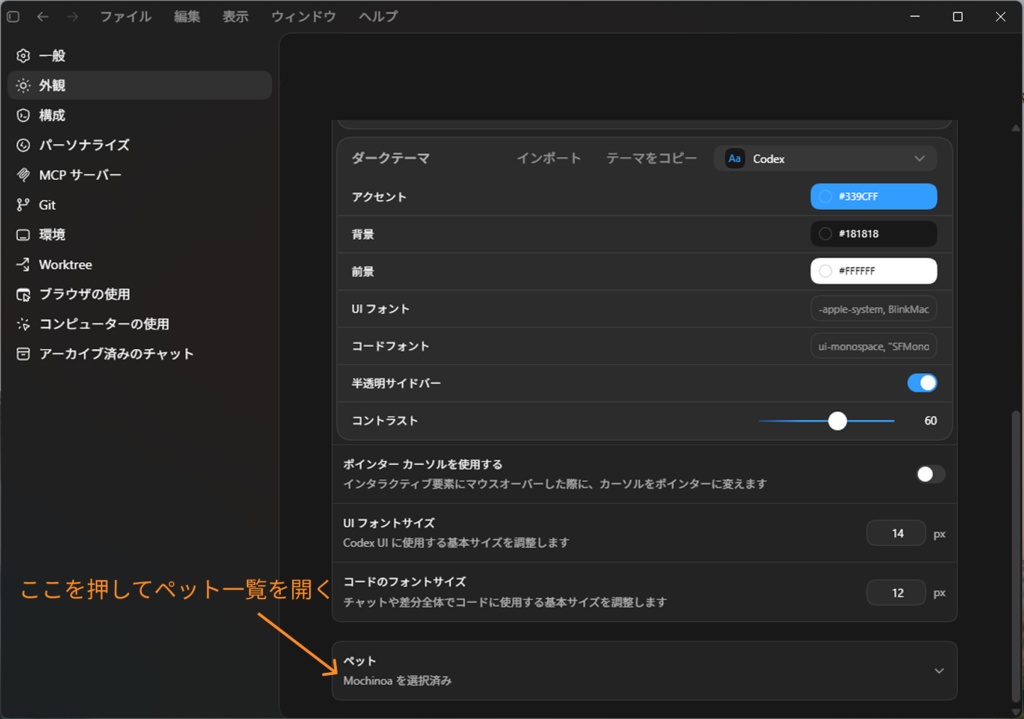
Task: Click アクセント color swatch #339CFF
Action: tap(874, 197)
